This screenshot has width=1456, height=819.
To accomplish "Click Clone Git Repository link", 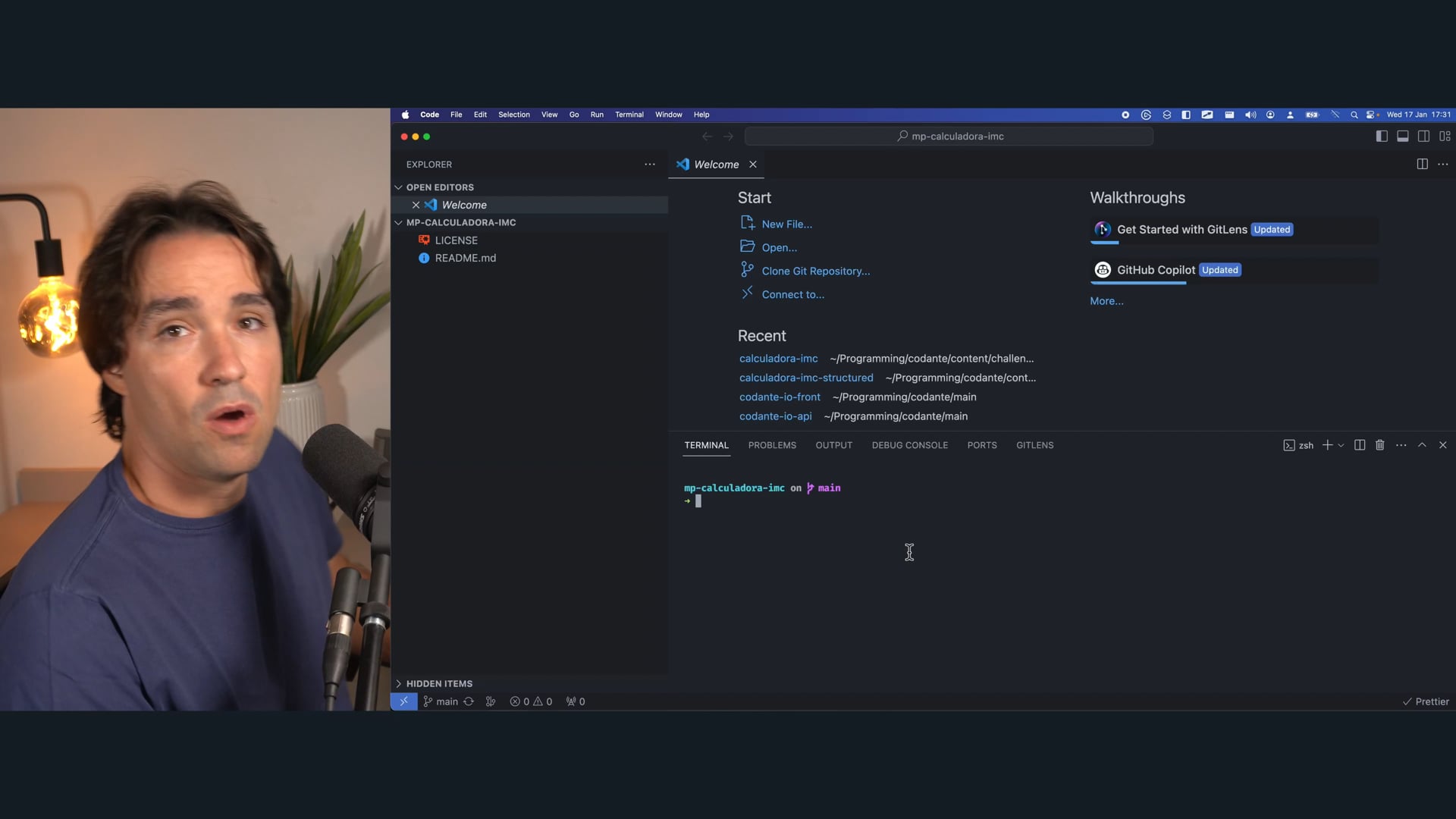I will click(x=815, y=271).
